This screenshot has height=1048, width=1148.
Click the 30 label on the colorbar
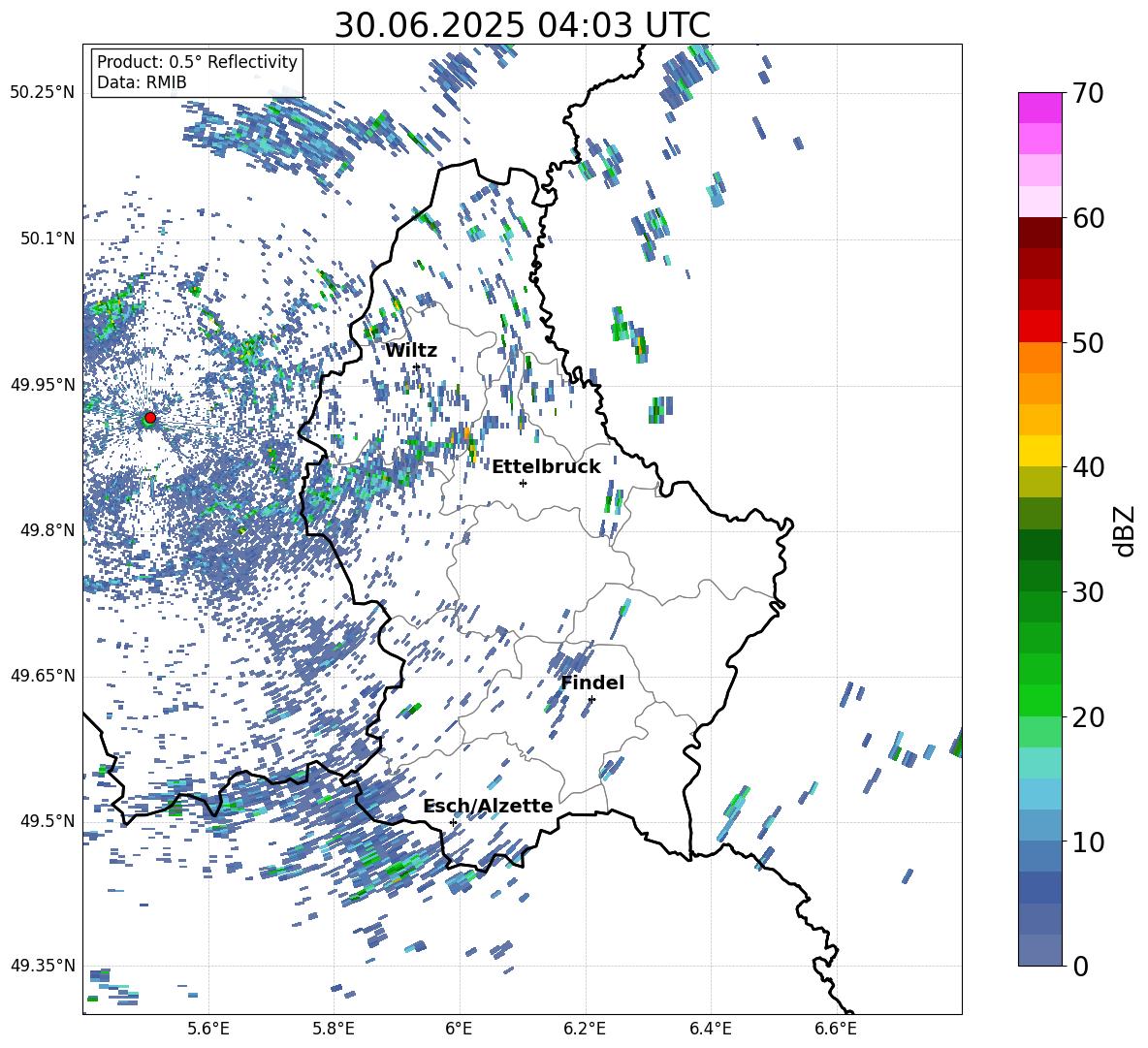coord(1088,592)
